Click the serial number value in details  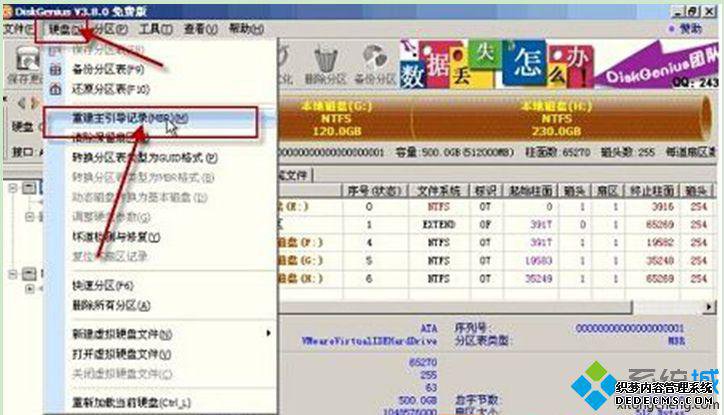pyautogui.click(x=629, y=328)
